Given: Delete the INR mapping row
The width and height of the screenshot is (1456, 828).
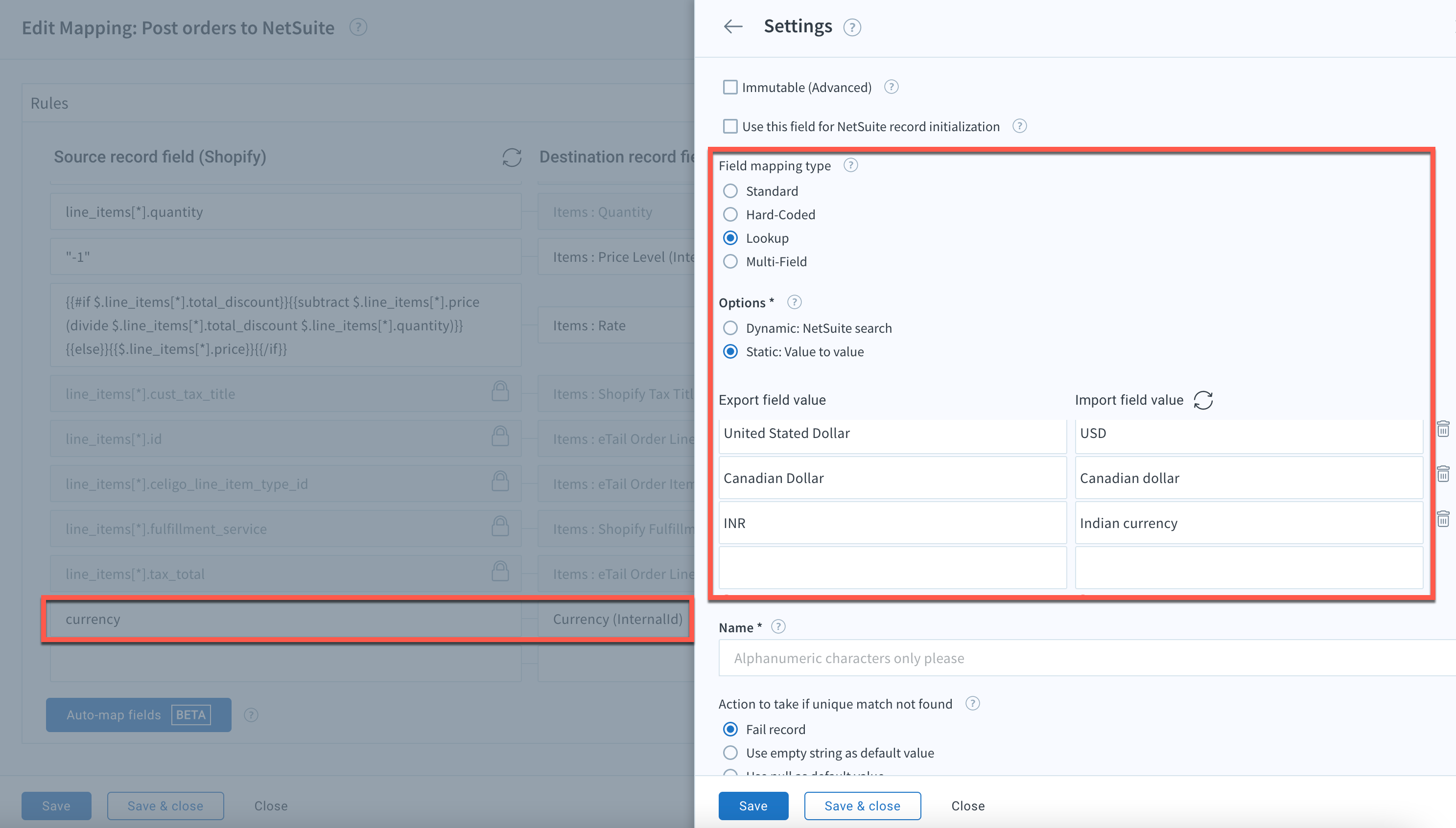Looking at the screenshot, I should (1443, 519).
